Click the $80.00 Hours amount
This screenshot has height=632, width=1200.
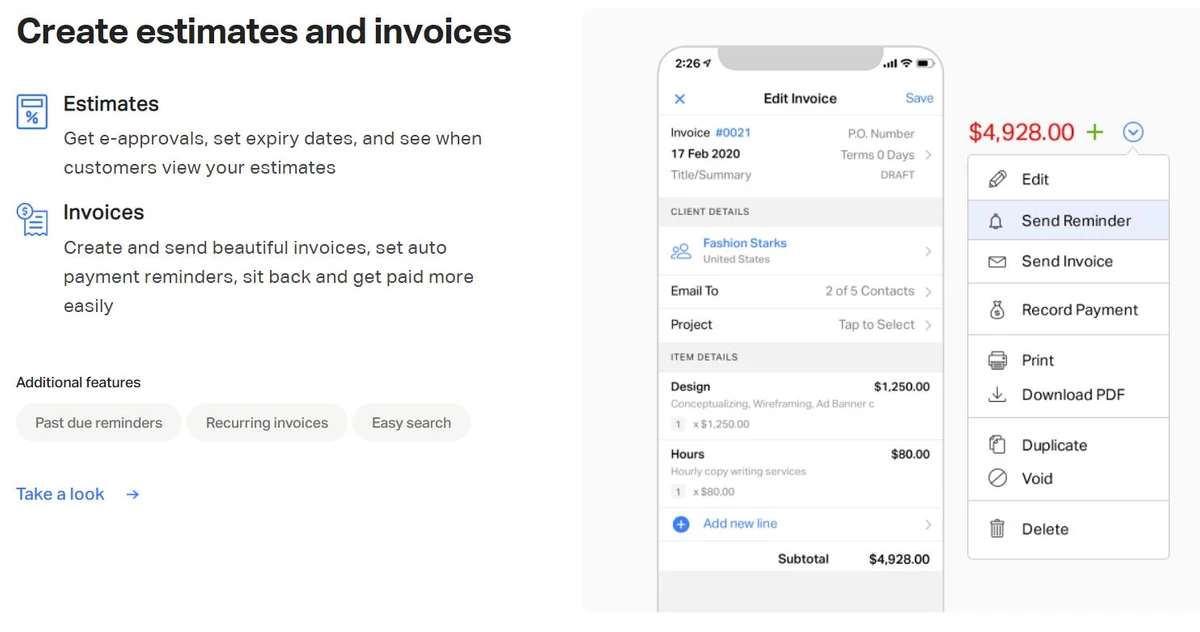(x=910, y=454)
